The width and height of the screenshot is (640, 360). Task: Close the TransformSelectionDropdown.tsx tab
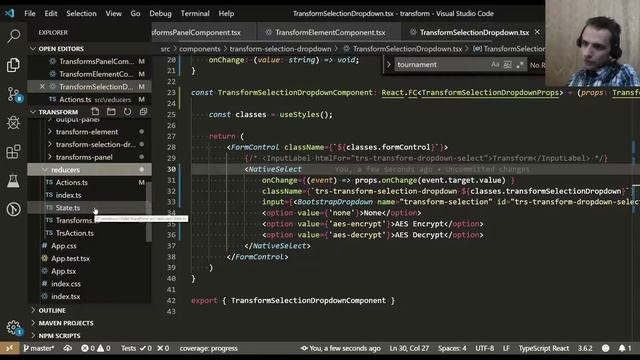click(x=537, y=32)
